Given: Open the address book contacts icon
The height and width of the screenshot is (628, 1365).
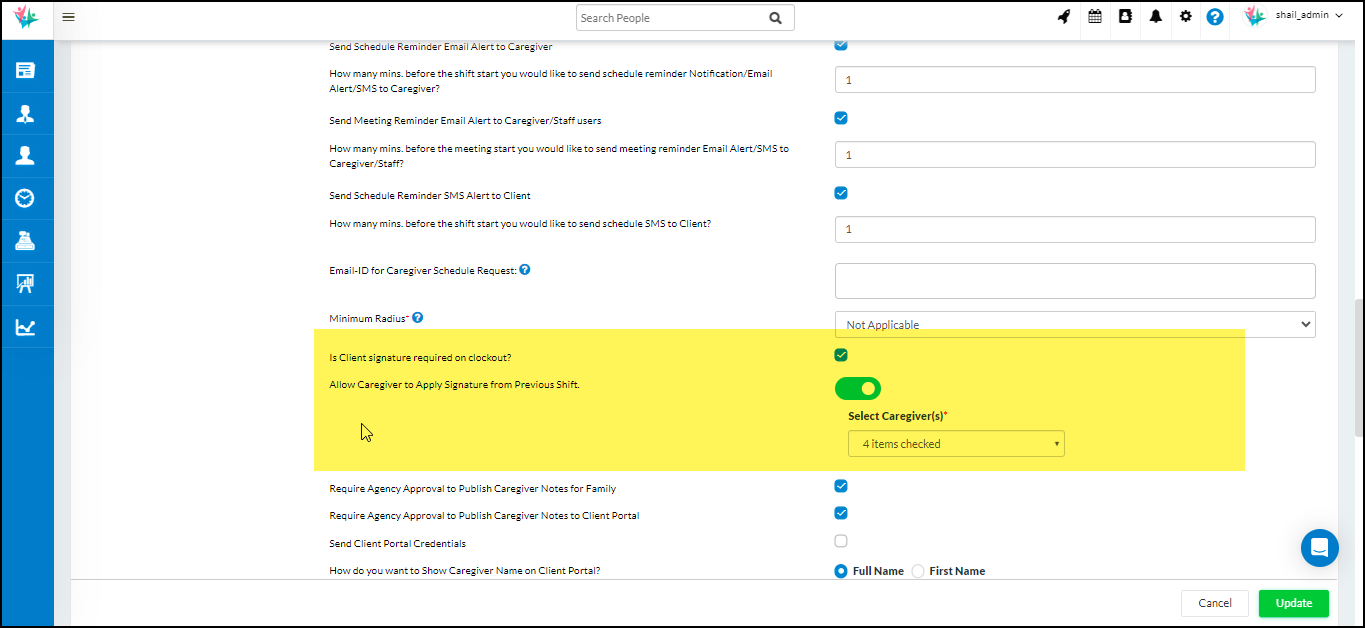Looking at the screenshot, I should pyautogui.click(x=1125, y=17).
